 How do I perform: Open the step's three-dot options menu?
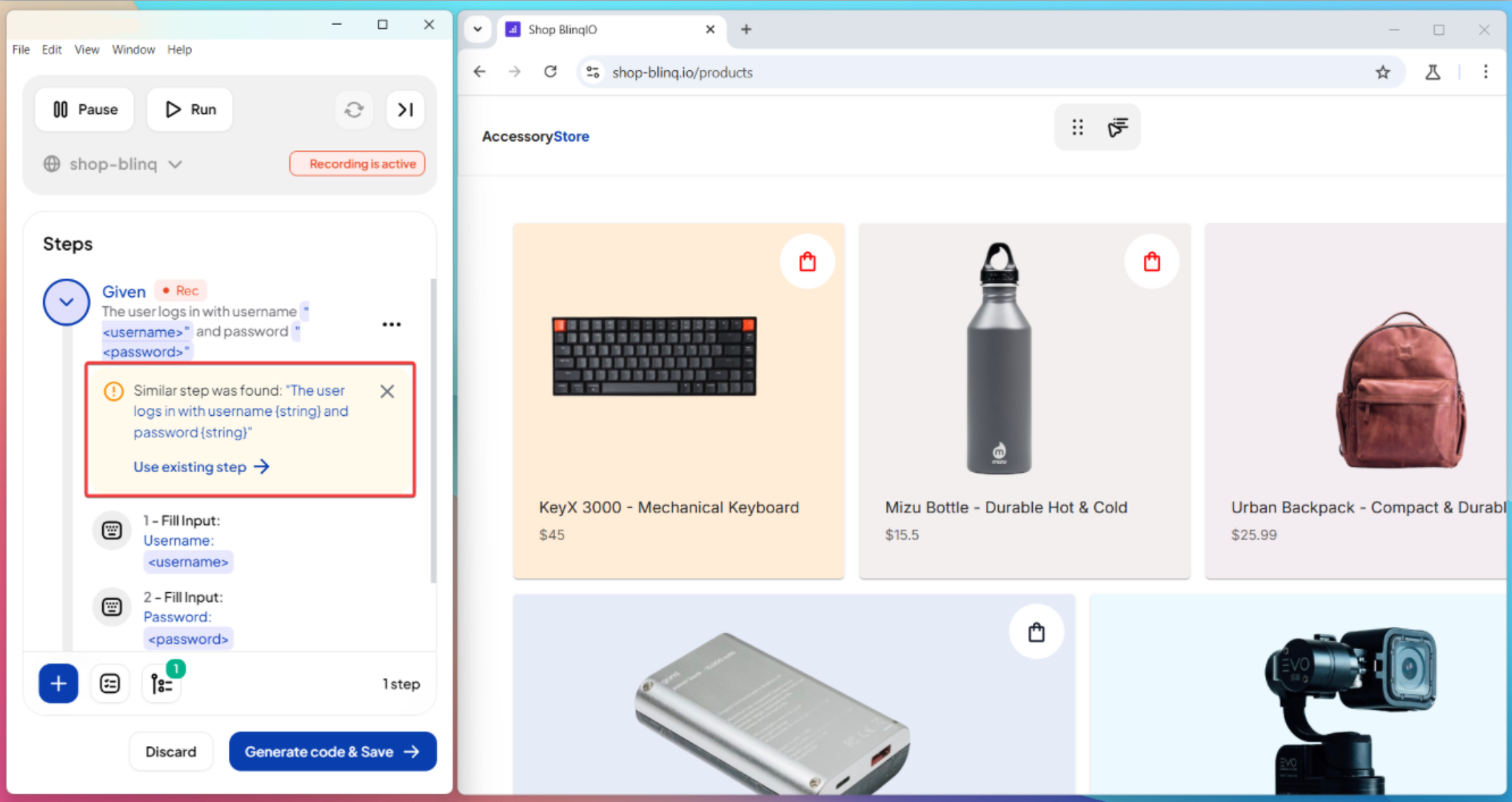pos(391,324)
